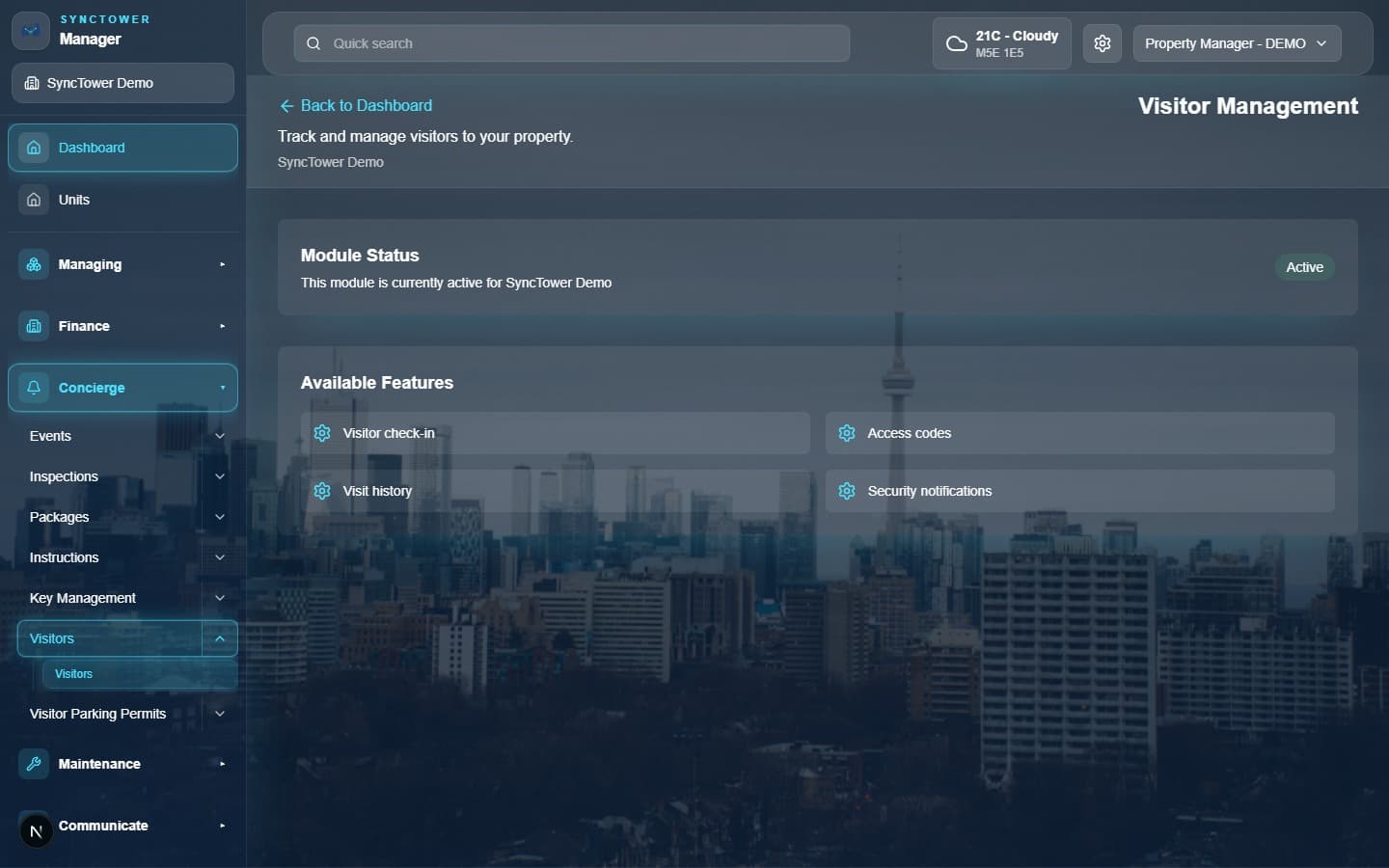Select Inspections in the Concierge menu
The width and height of the screenshot is (1389, 868).
pyautogui.click(x=109, y=476)
